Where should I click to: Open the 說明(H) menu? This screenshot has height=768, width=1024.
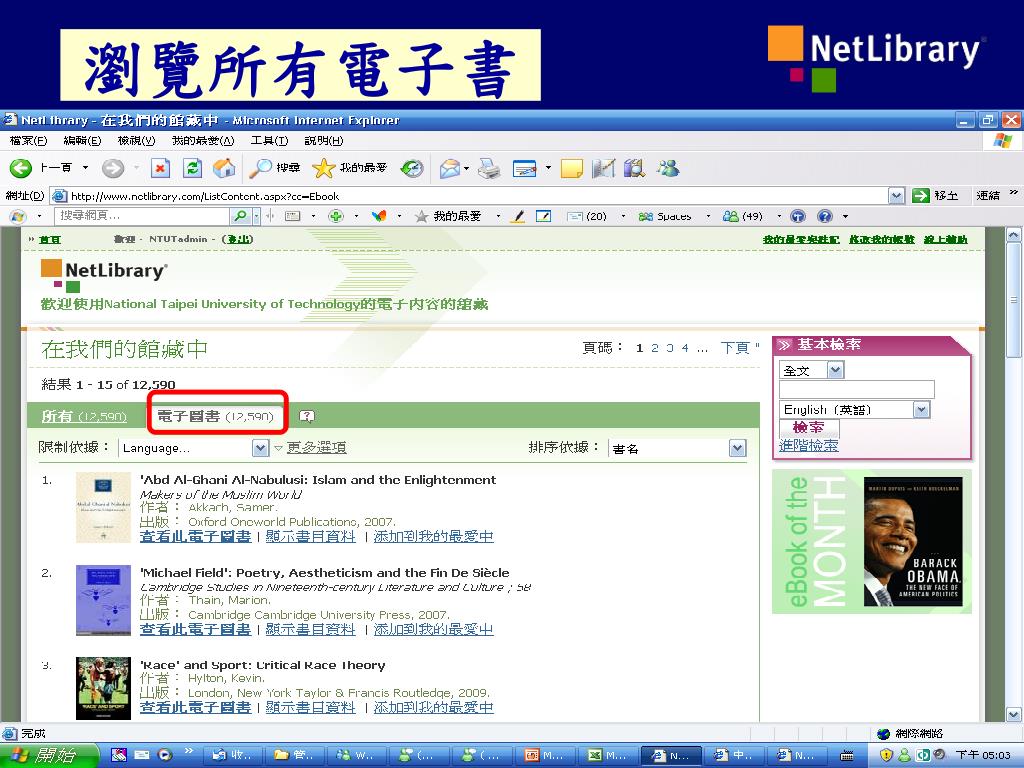click(324, 140)
